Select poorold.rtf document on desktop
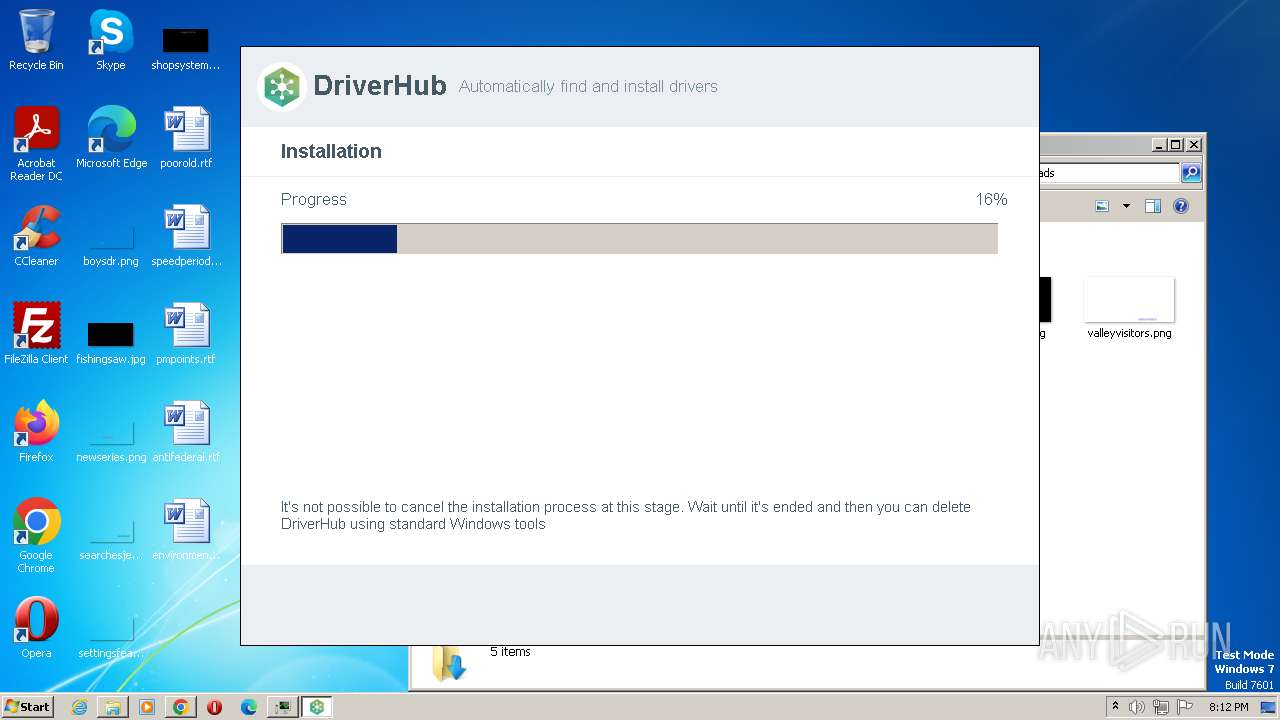 pos(186,138)
